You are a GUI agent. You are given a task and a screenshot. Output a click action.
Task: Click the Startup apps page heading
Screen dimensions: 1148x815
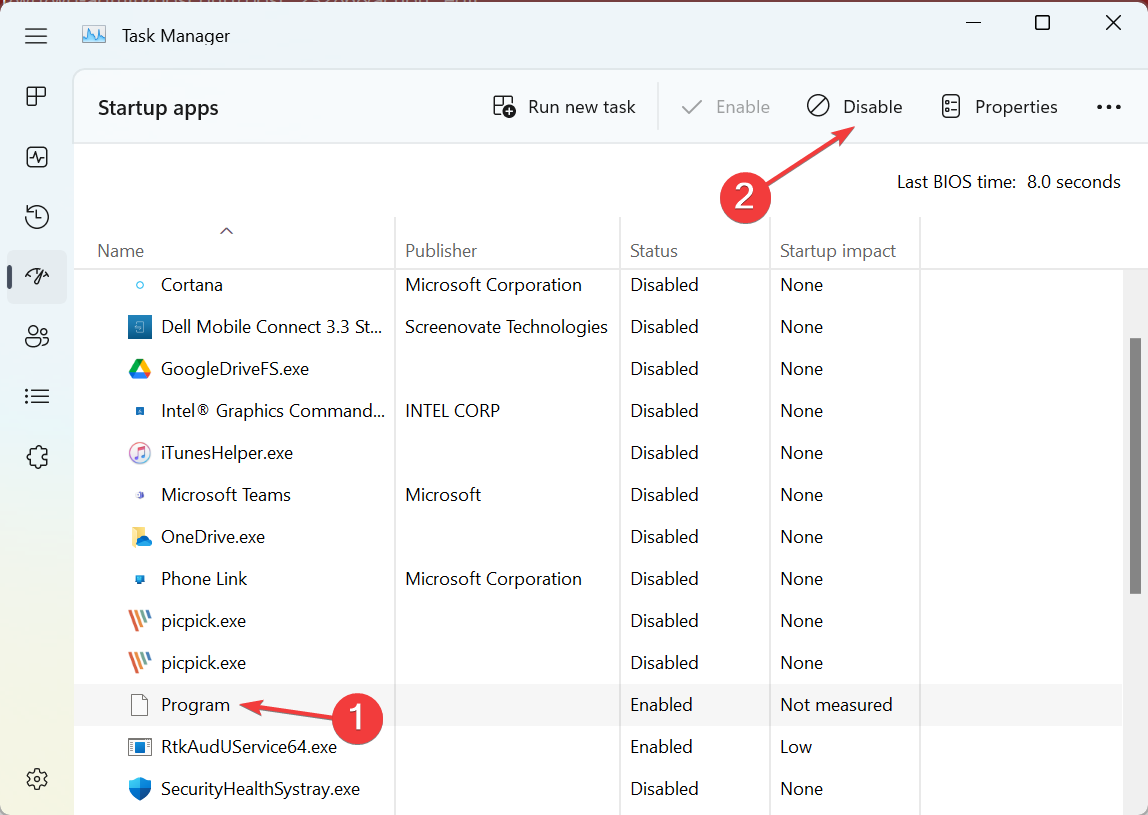[158, 108]
